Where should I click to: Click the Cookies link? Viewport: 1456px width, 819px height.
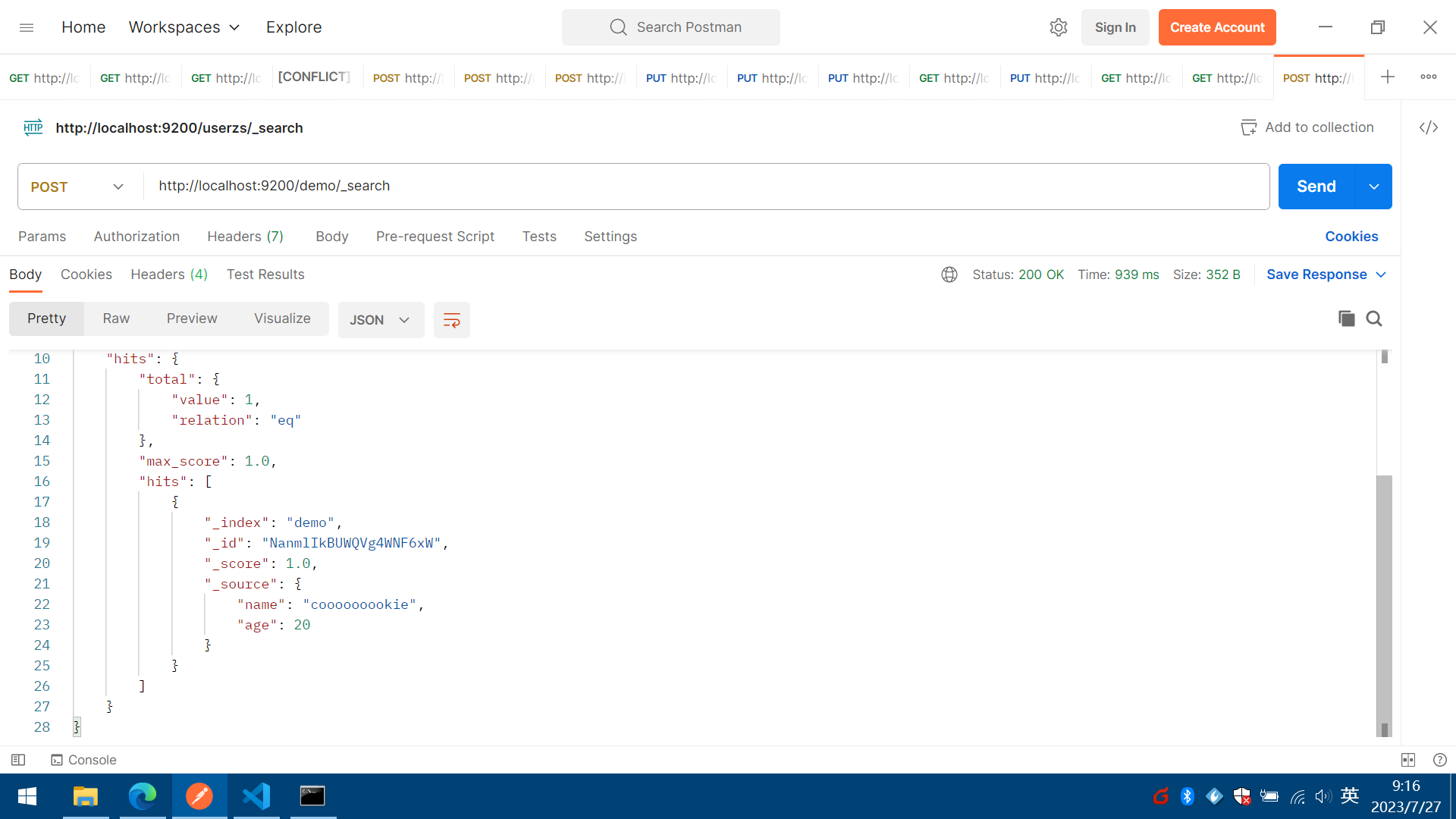(x=1351, y=237)
